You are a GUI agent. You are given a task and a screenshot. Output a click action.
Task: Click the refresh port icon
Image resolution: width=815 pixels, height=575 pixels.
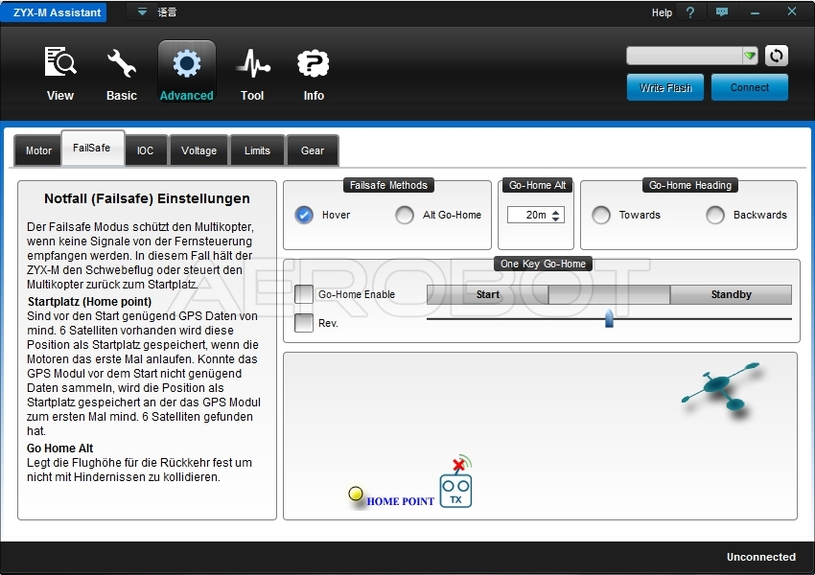pyautogui.click(x=776, y=56)
